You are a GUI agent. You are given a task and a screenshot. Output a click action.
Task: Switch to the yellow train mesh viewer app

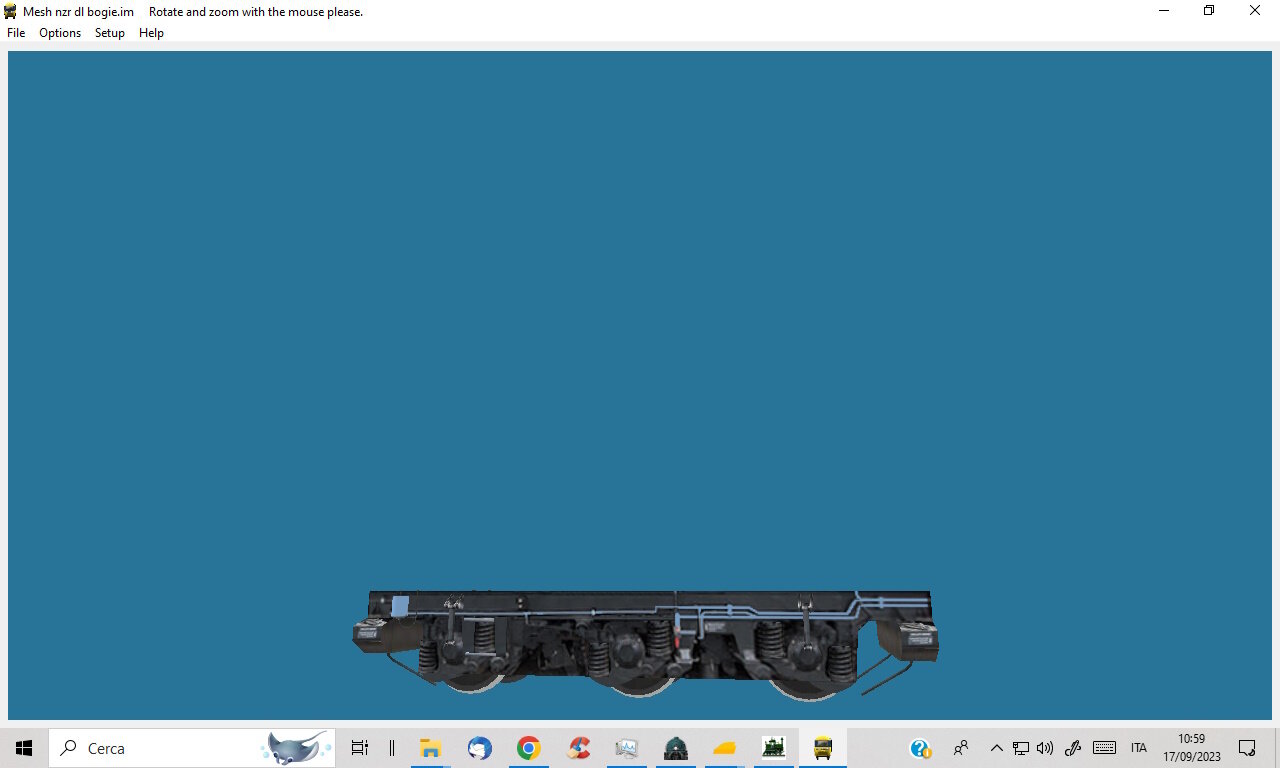(823, 748)
